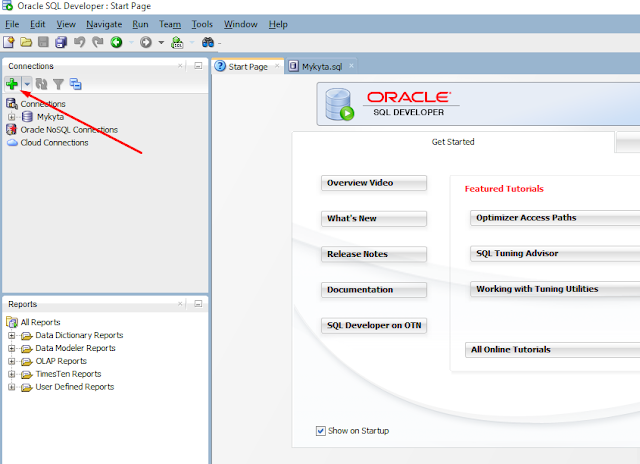Click the Save All toolbar icon
The height and width of the screenshot is (464, 640).
(x=61, y=42)
